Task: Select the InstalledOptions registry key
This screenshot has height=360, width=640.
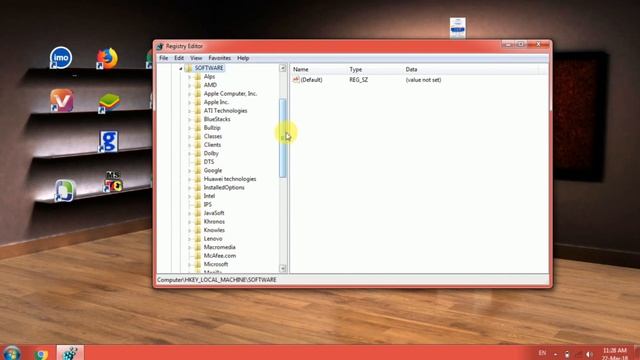Action: (224, 188)
